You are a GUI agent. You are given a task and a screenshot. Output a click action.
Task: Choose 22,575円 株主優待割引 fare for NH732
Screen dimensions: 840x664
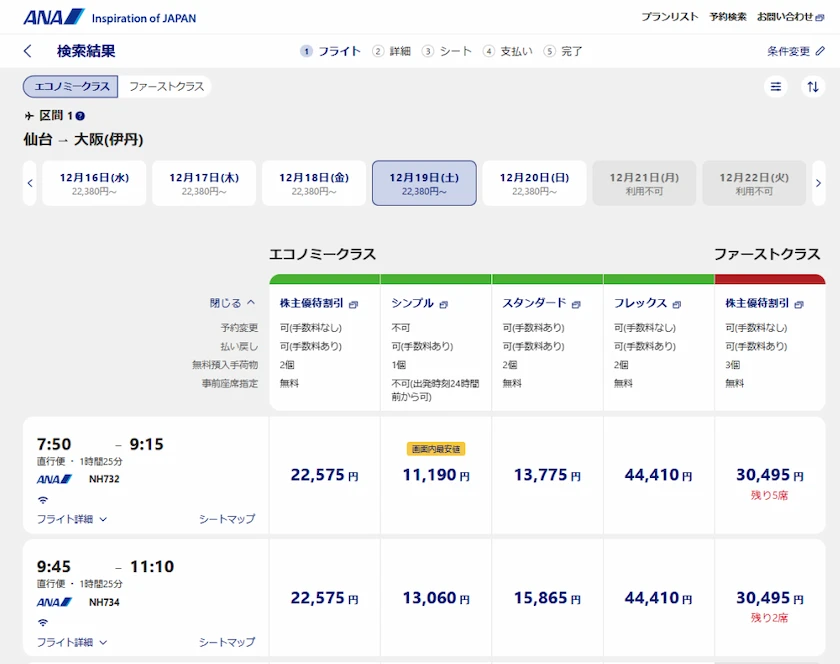pyautogui.click(x=325, y=475)
